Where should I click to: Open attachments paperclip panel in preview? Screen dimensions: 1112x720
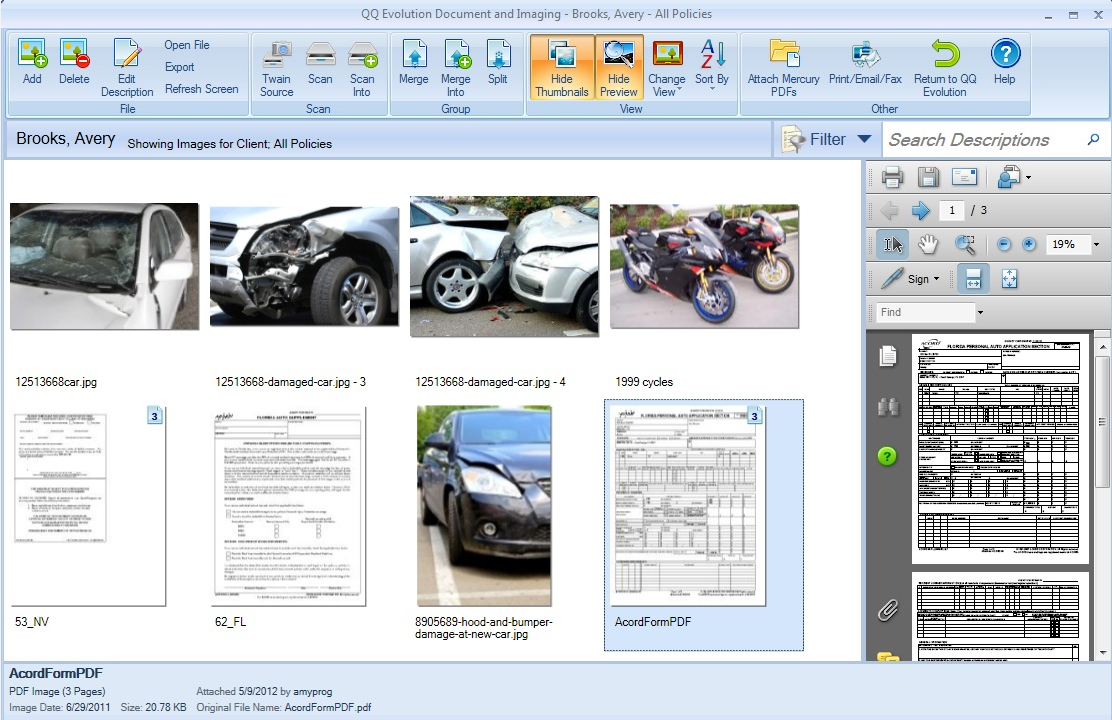click(x=887, y=610)
